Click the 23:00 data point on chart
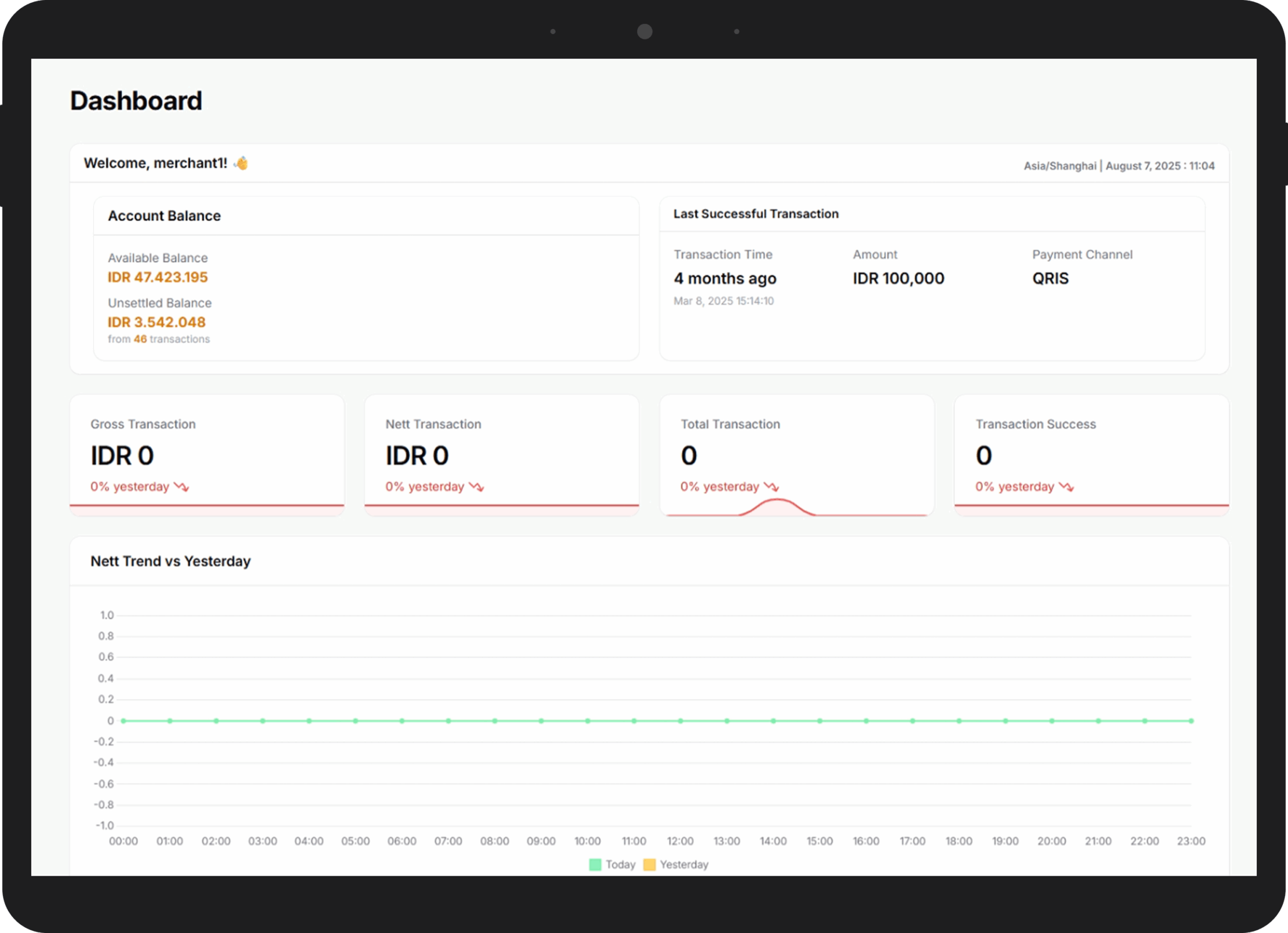 click(1191, 721)
